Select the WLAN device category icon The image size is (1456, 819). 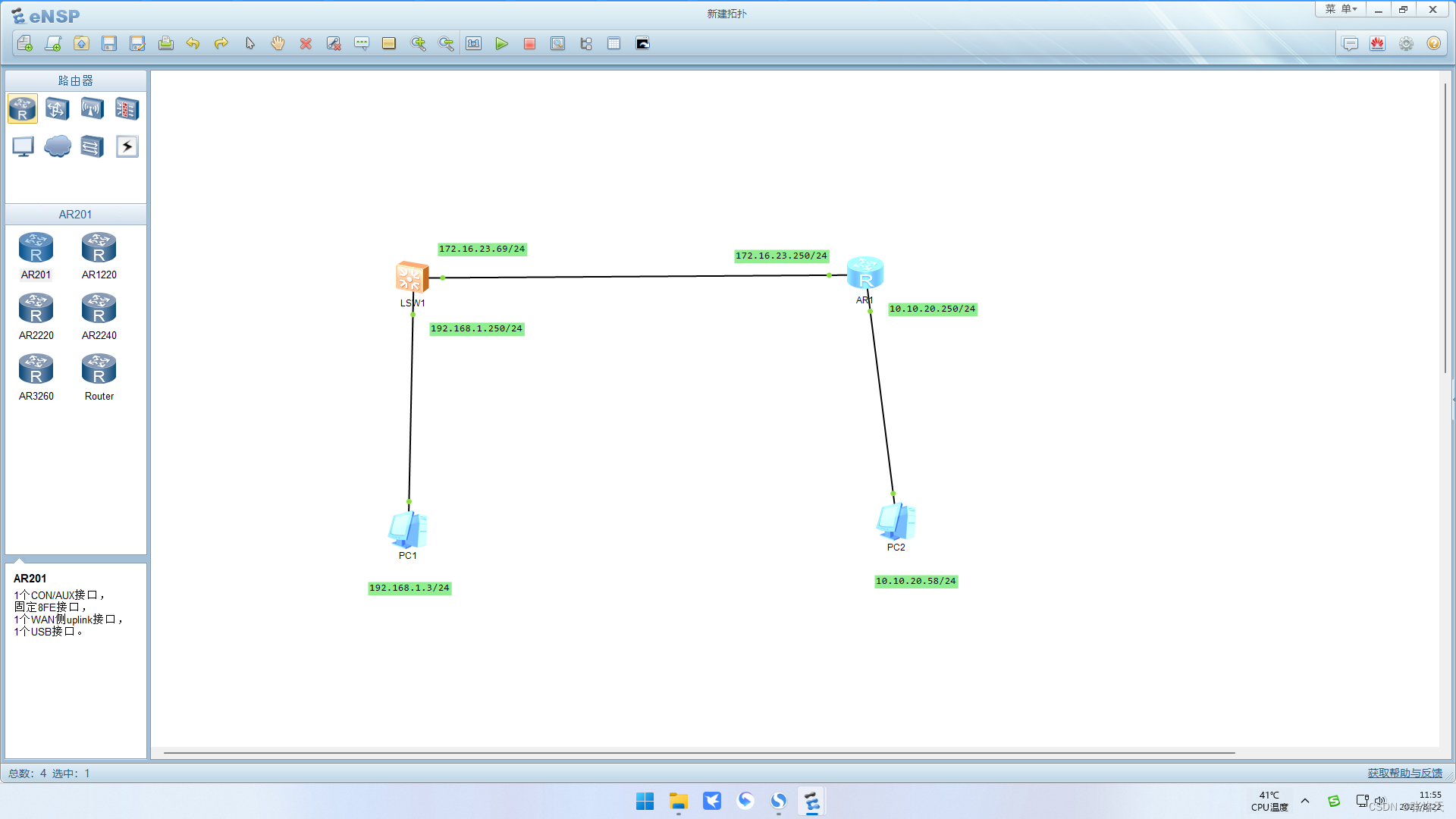click(92, 109)
